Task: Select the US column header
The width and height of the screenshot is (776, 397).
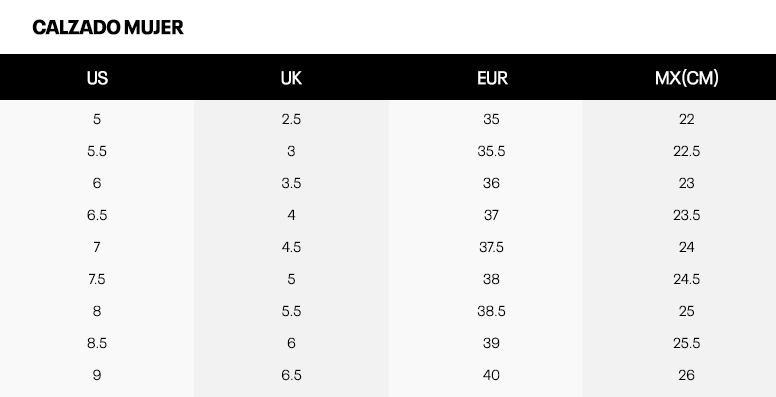Action: [97, 78]
